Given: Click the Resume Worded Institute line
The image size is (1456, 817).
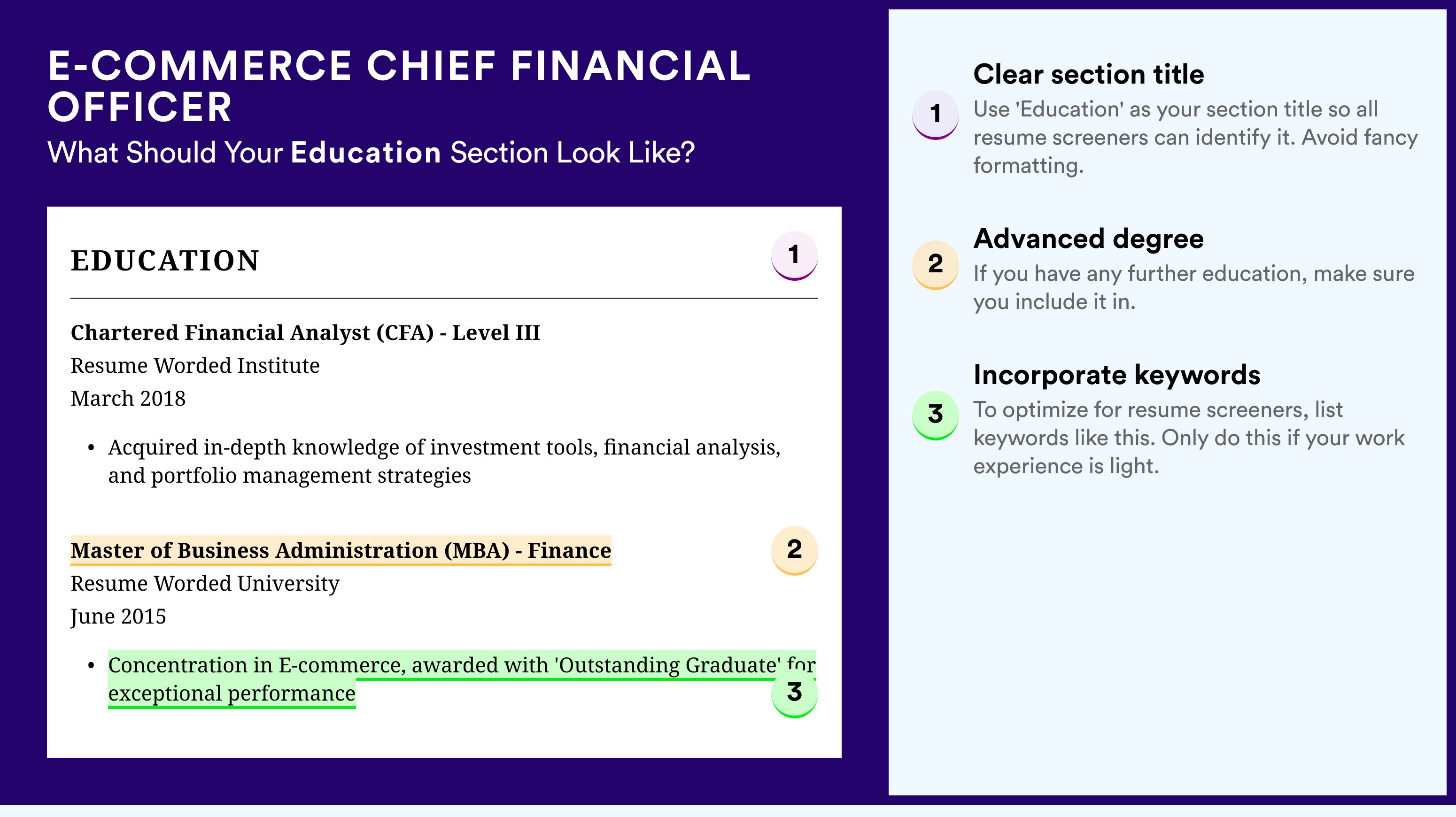Looking at the screenshot, I should tap(195, 366).
